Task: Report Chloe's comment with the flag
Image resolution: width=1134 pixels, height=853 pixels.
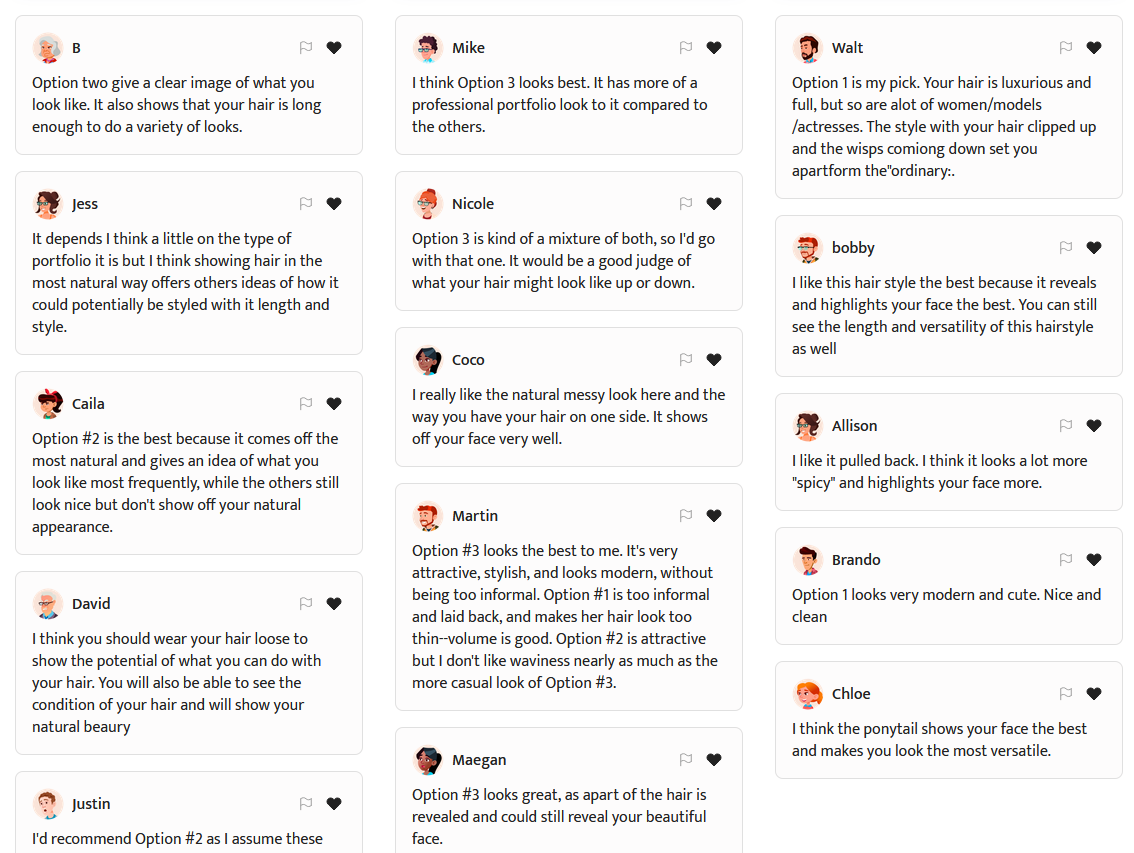Action: [x=1066, y=694]
